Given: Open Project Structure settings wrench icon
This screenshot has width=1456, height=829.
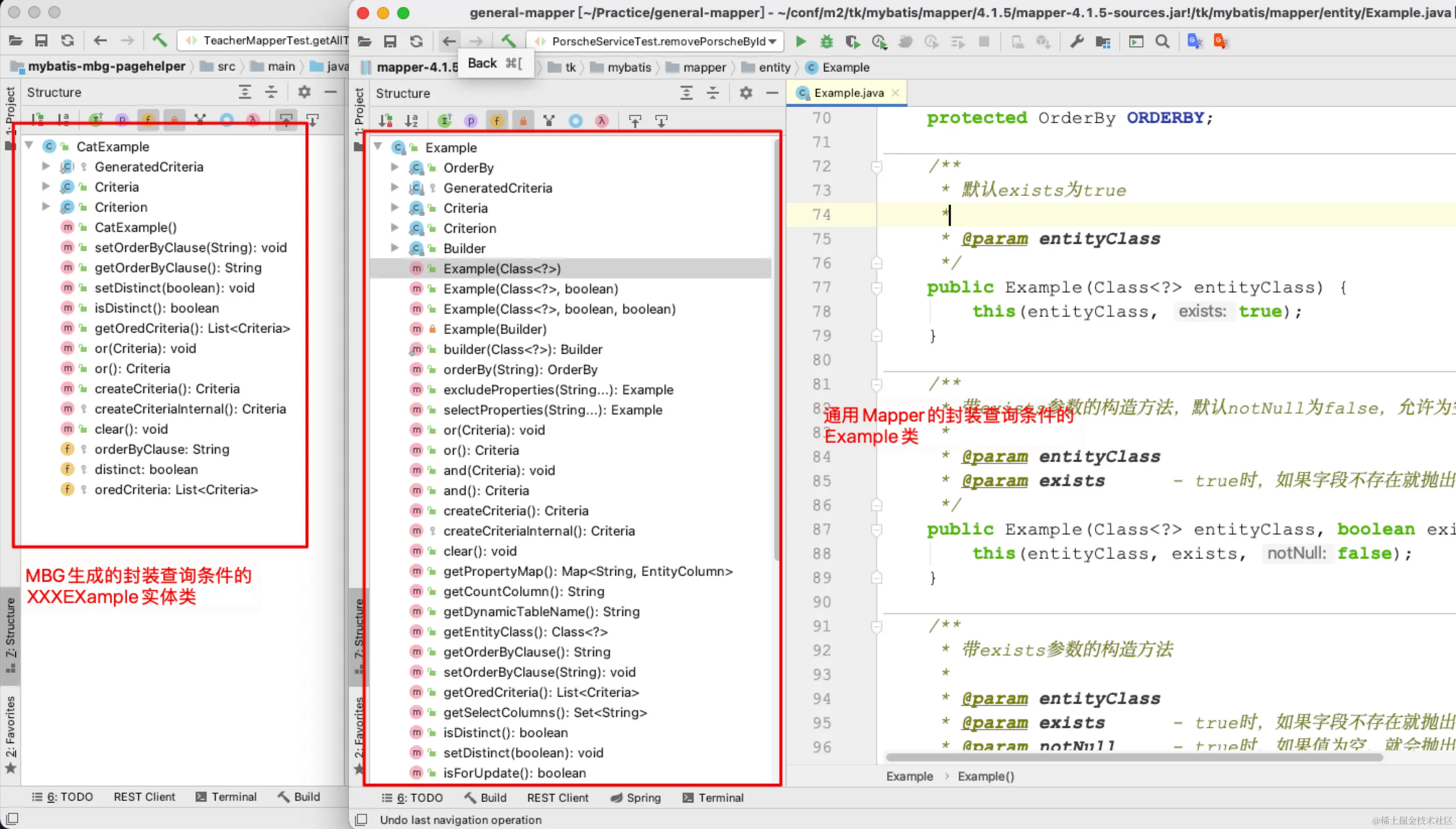Looking at the screenshot, I should tap(1076, 41).
